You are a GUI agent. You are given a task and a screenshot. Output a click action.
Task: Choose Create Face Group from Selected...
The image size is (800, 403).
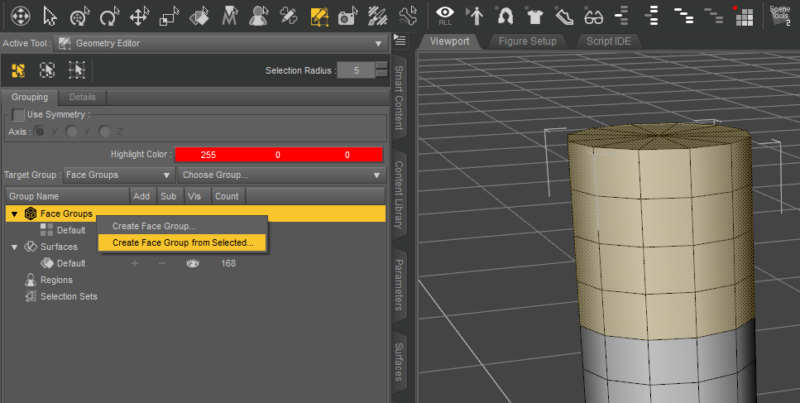pos(182,243)
